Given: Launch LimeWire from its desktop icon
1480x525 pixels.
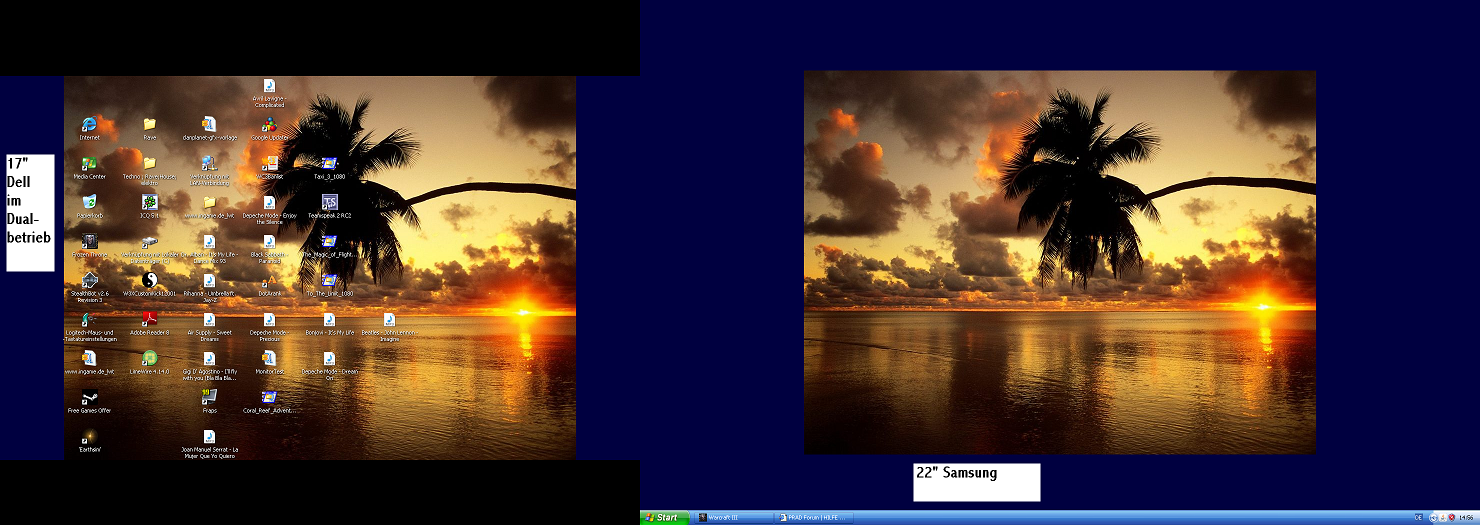Looking at the screenshot, I should [x=149, y=359].
